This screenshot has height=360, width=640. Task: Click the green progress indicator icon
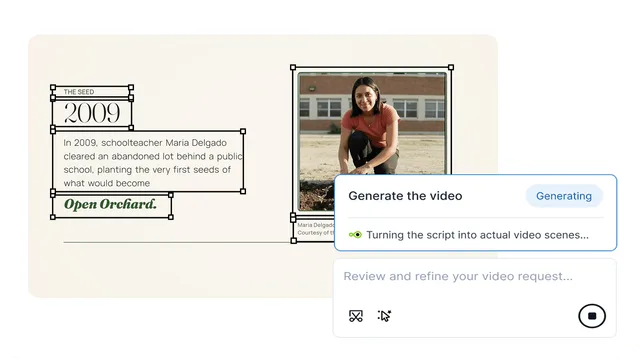pos(355,235)
